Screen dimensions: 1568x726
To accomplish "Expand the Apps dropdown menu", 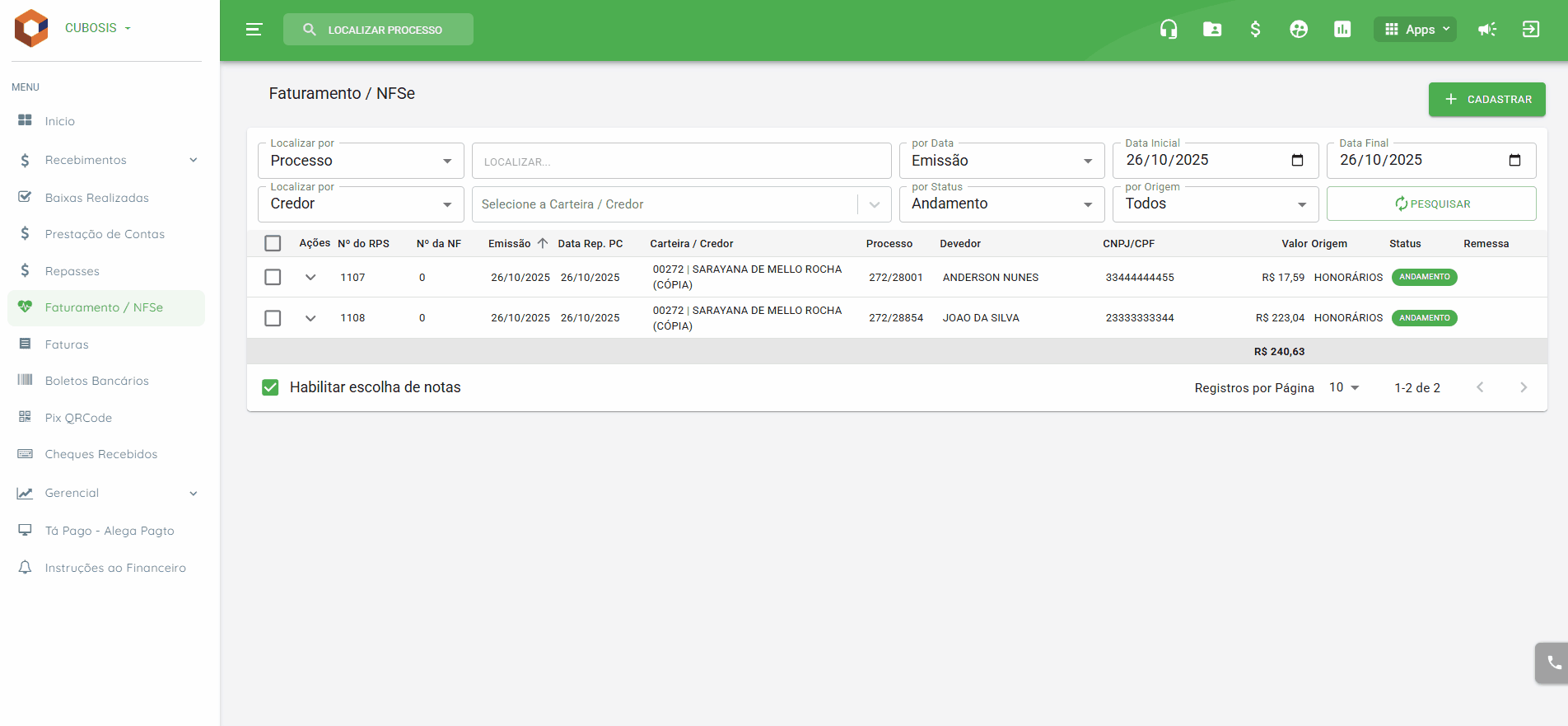I will tap(1415, 30).
